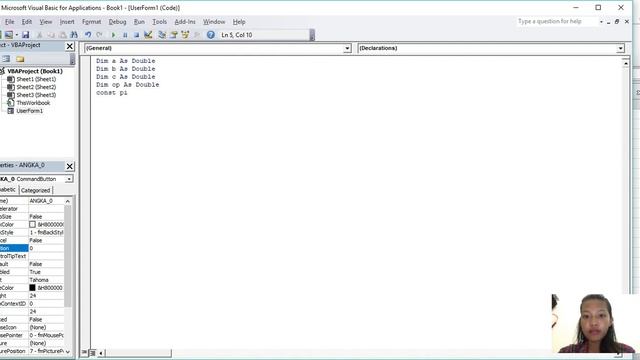Screen dimensions: 640x360
Task: Click the Enabled True property value
Action: (46, 272)
